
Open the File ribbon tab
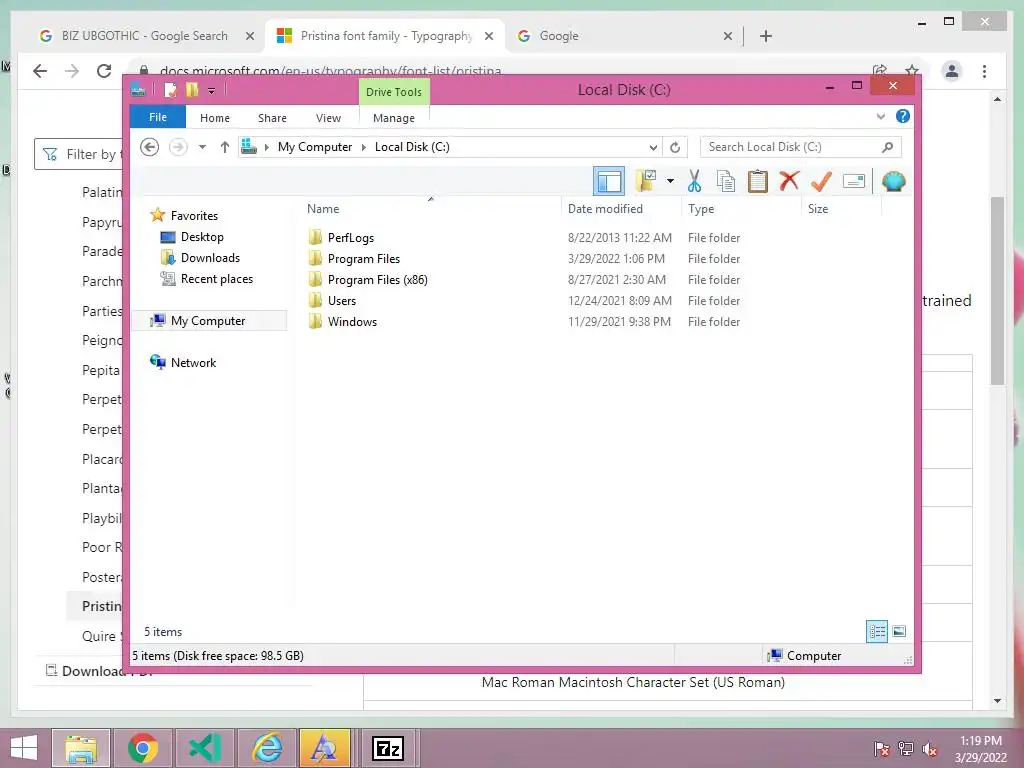coord(158,117)
